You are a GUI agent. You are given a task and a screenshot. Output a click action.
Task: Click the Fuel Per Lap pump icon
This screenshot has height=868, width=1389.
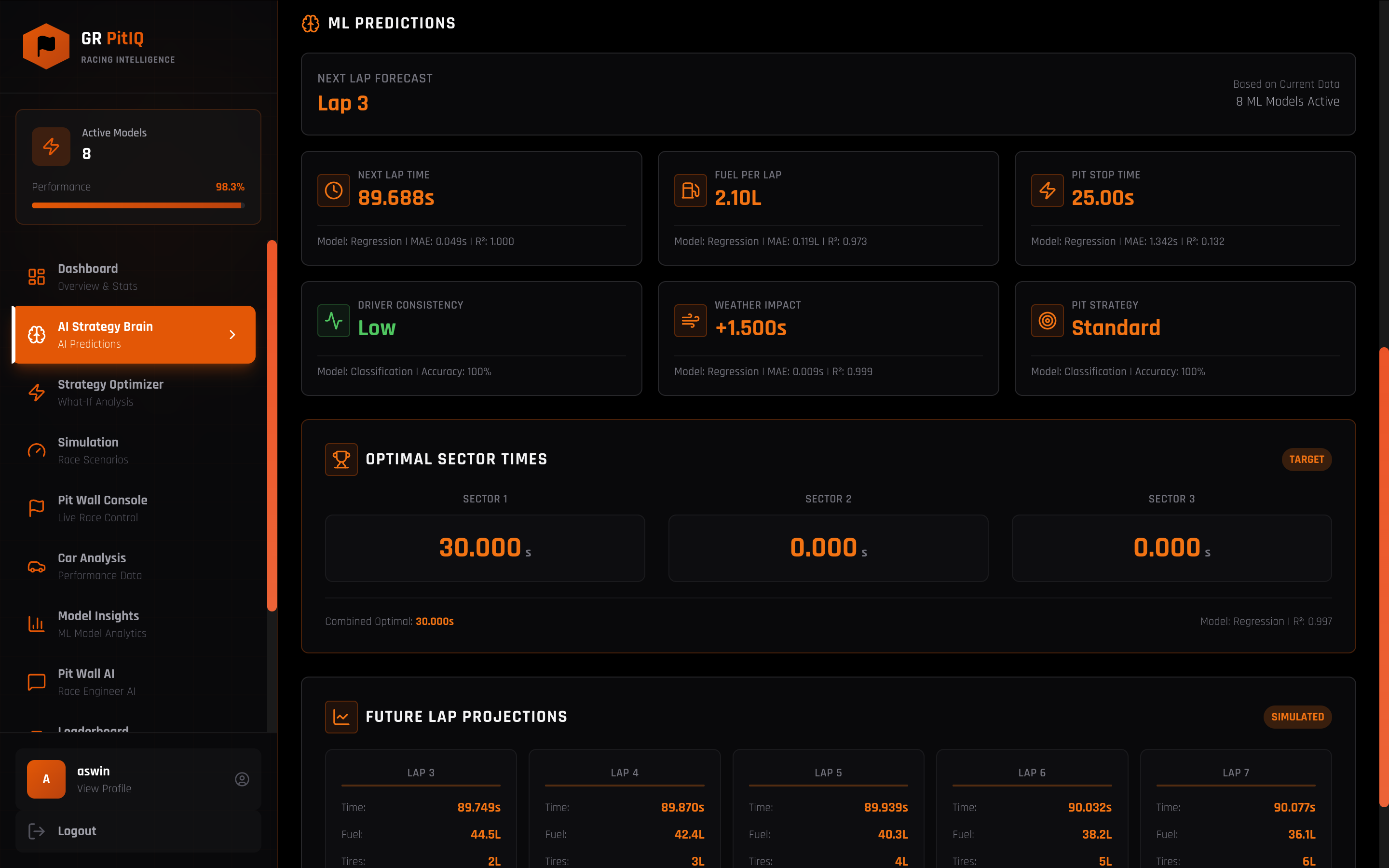(x=690, y=190)
